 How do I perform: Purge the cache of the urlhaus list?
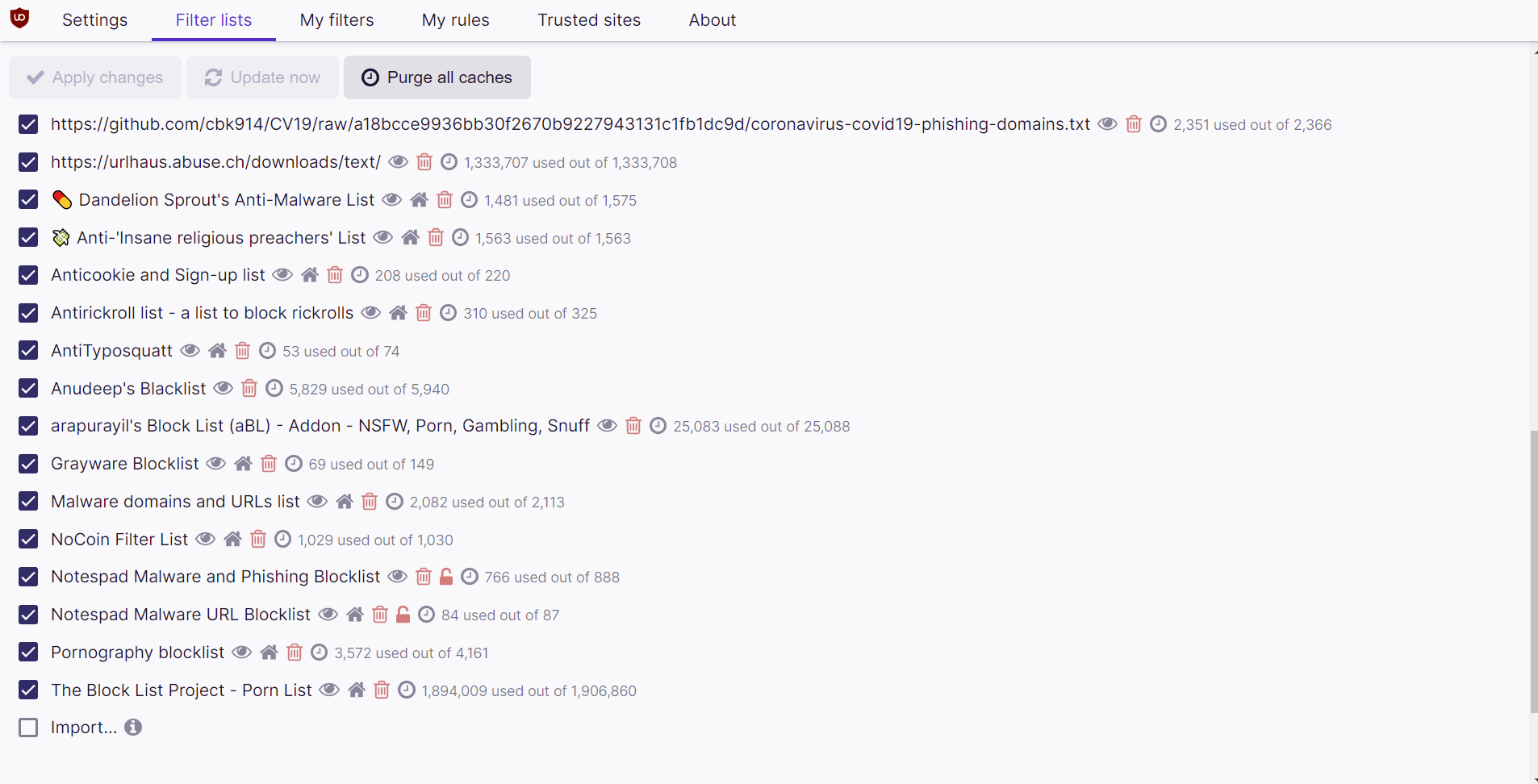pos(449,161)
